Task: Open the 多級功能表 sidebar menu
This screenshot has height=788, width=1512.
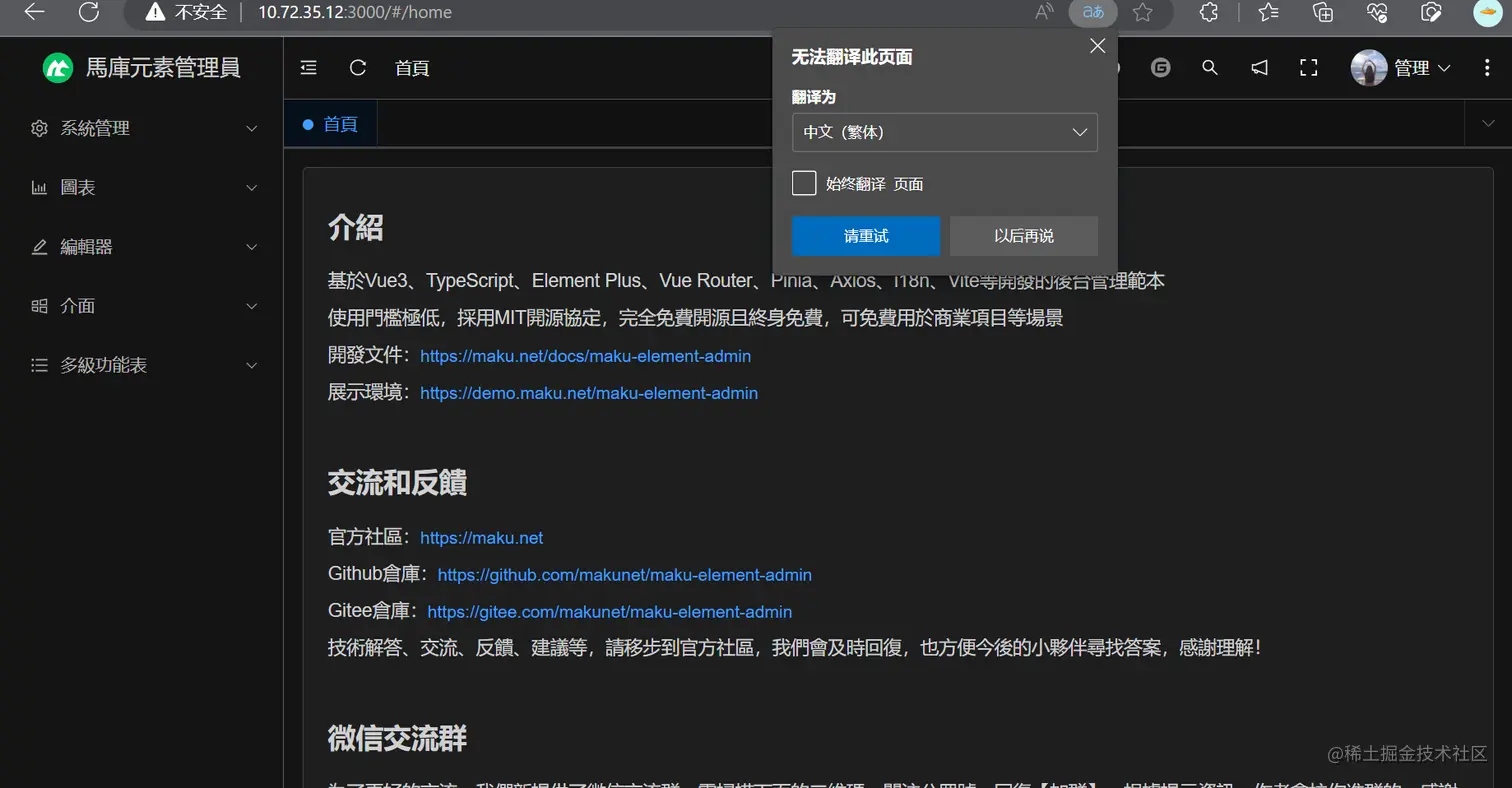Action: (142, 365)
